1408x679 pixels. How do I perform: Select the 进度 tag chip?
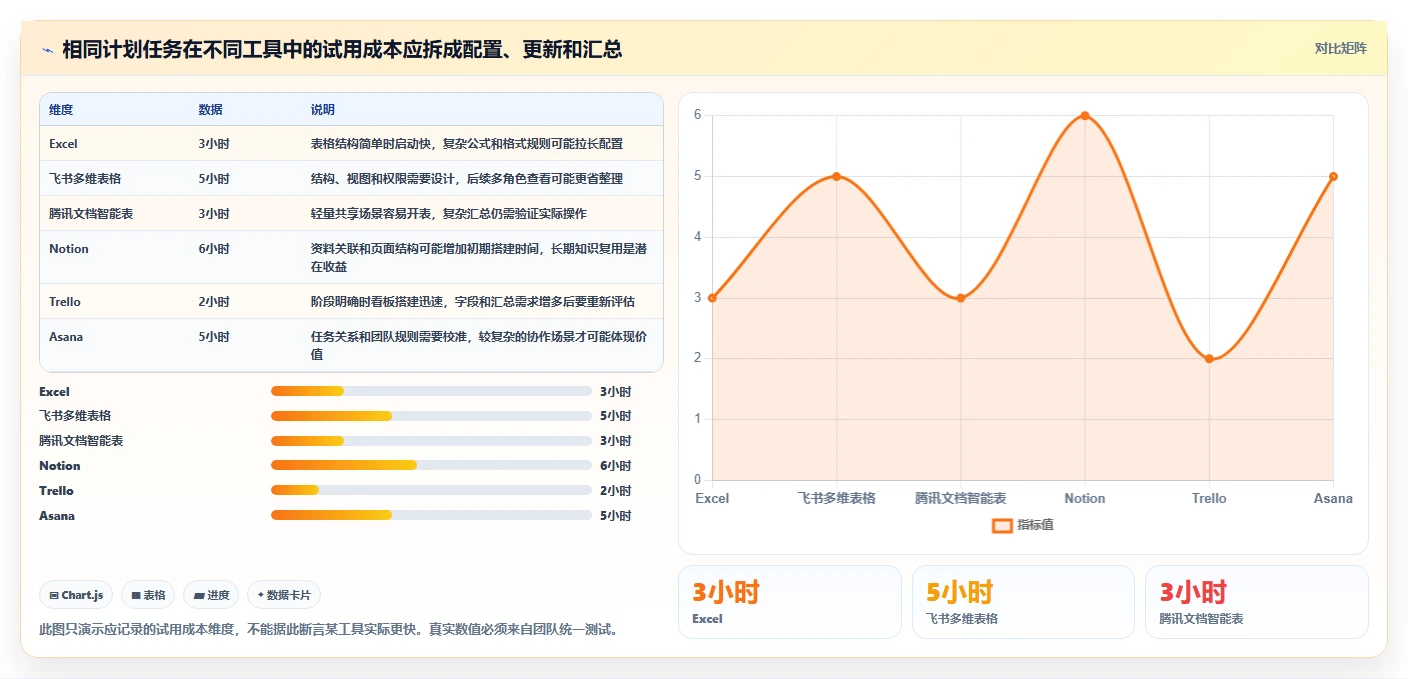click(x=211, y=595)
